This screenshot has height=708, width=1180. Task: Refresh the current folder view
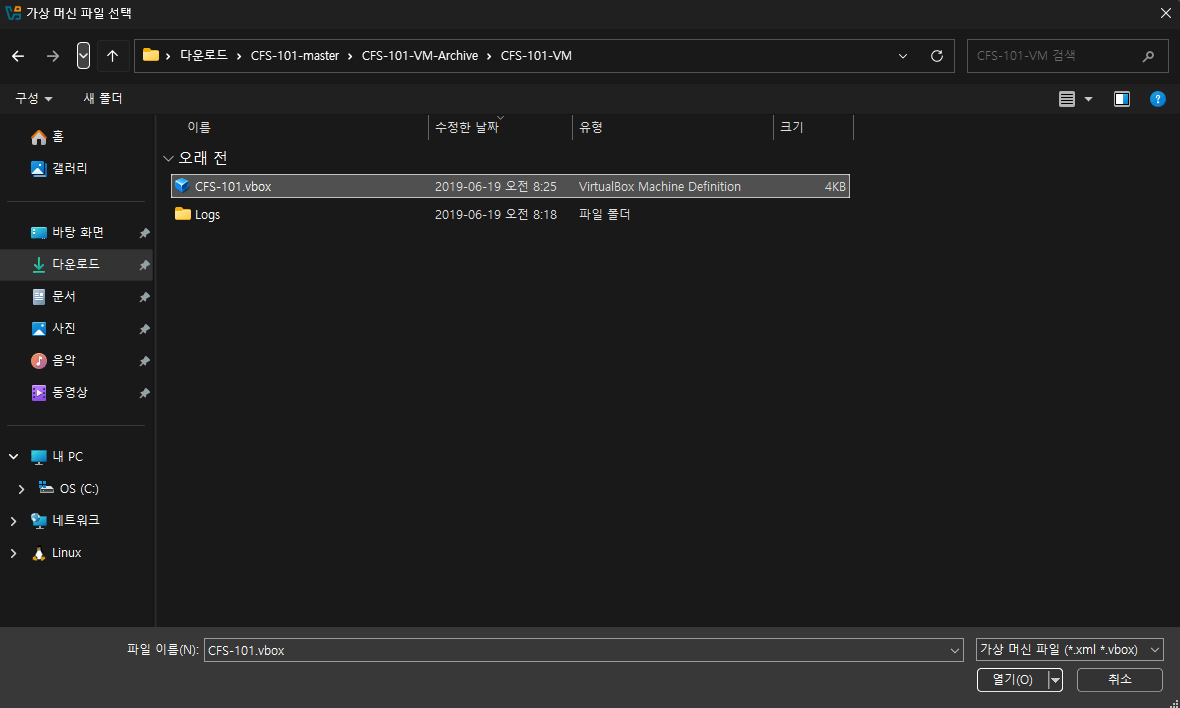[936, 56]
